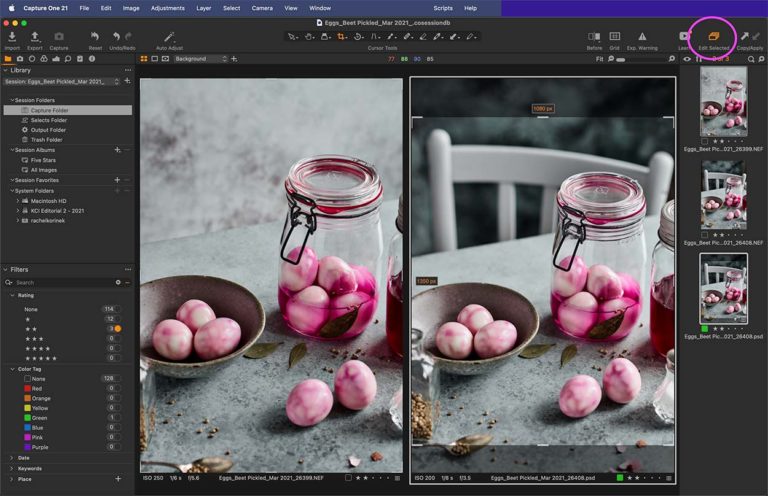
Task: Collapse the Session Albums section
Action: [x=12, y=150]
